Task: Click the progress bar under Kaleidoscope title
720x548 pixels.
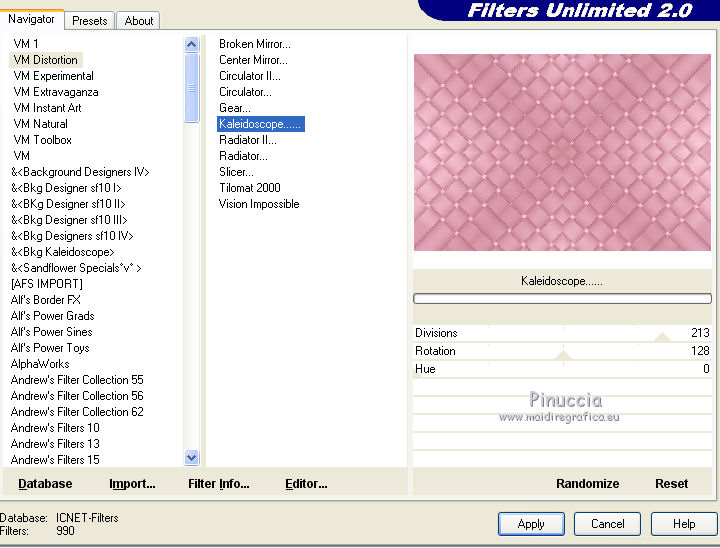Action: [562, 299]
